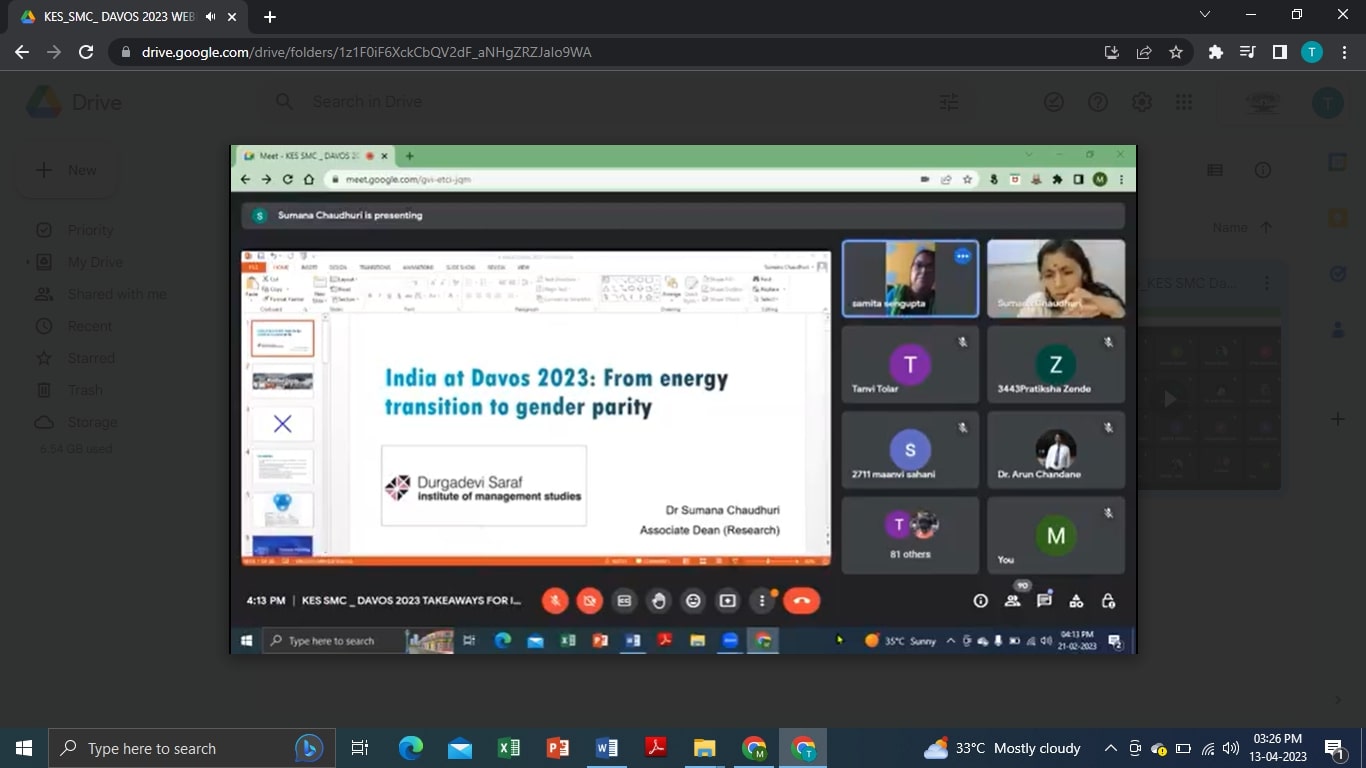
Task: Open Word from the taskbar
Action: (x=607, y=748)
